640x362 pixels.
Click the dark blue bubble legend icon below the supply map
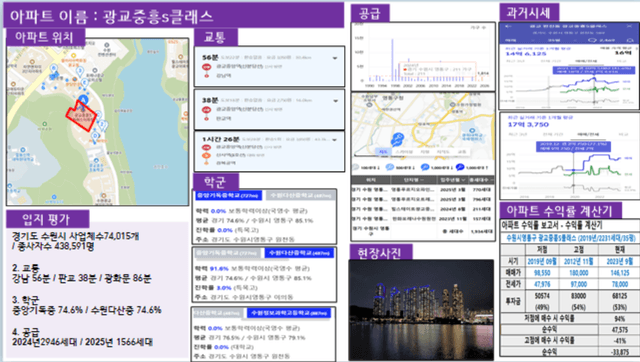460,167
